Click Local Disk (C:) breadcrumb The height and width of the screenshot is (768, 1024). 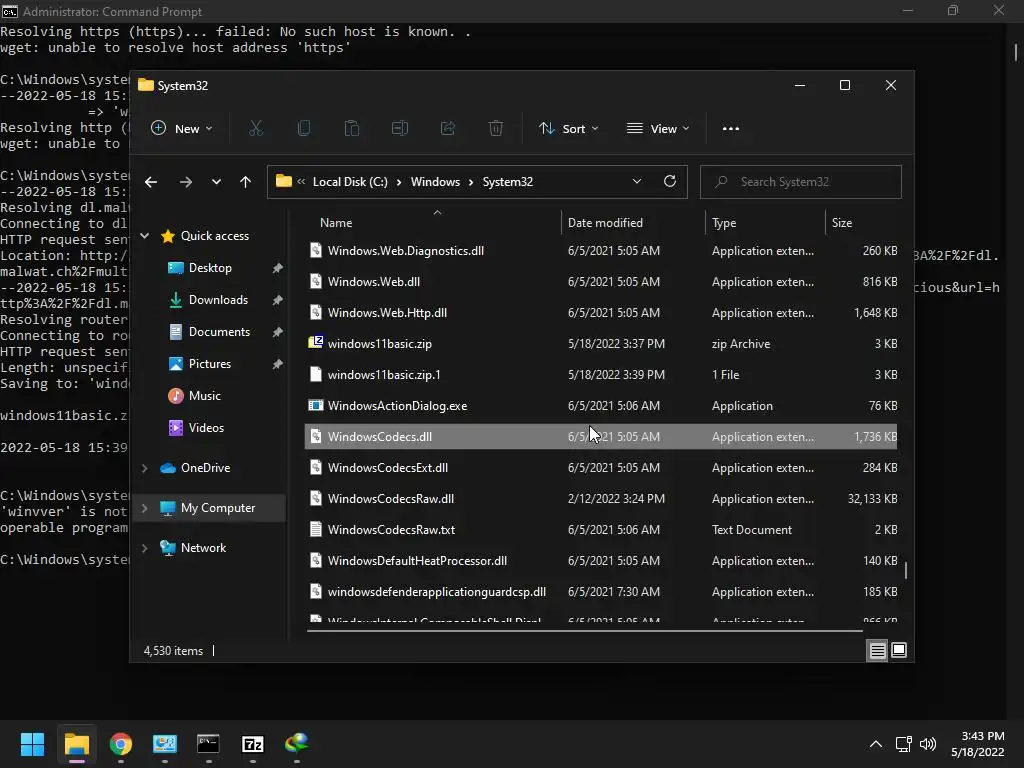coord(350,182)
